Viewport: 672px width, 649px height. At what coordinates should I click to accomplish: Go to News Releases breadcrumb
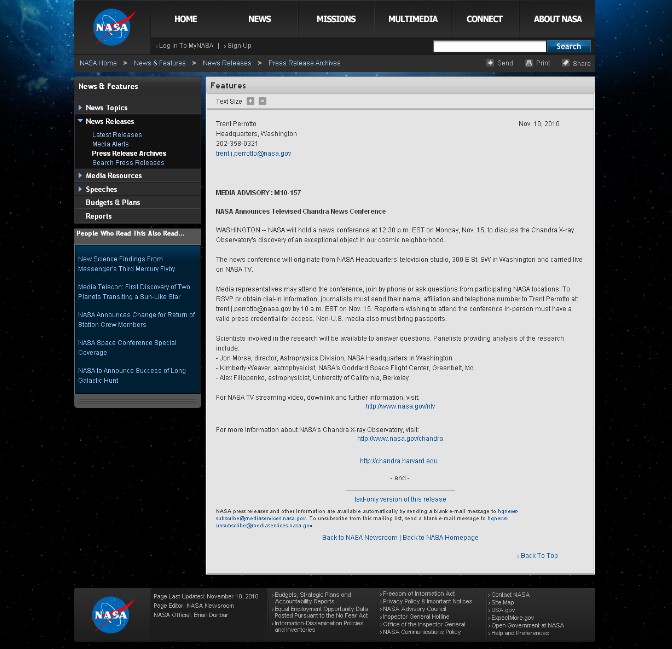227,63
